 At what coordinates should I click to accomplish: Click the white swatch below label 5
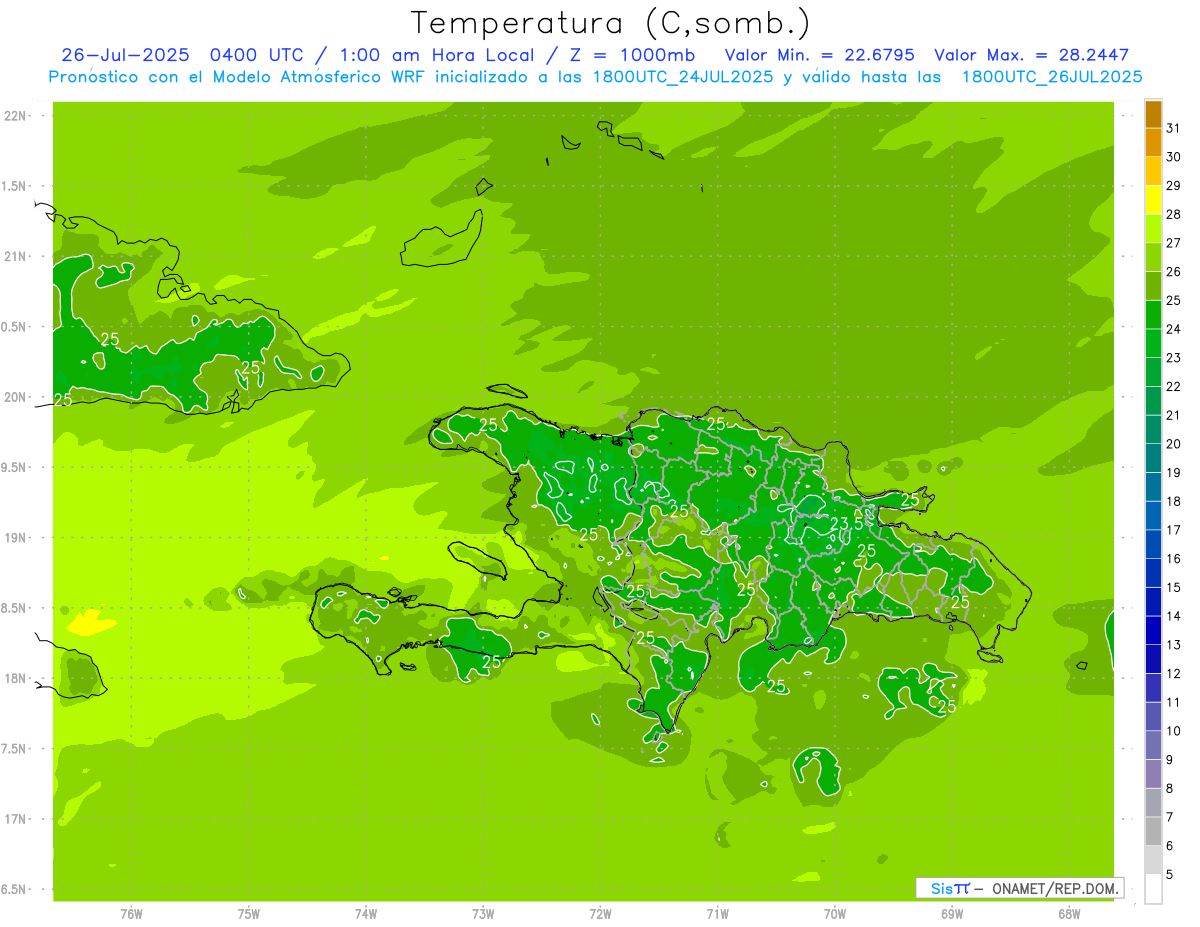coord(1153,889)
